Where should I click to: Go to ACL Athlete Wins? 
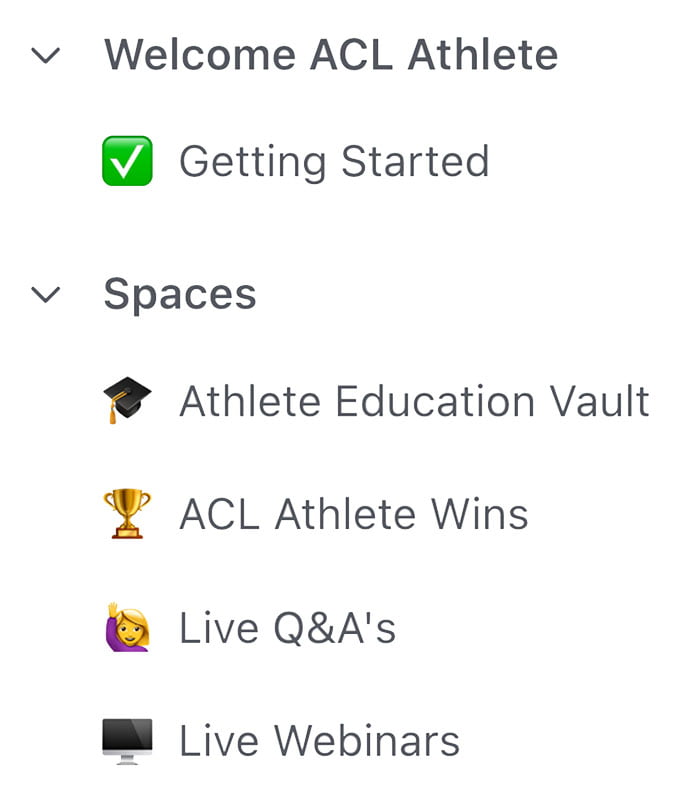353,514
